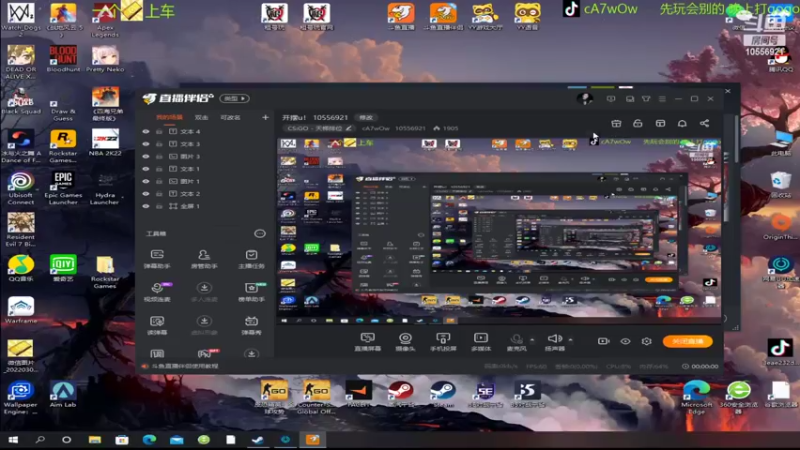800x450 pixels.
Task: Open Windows Start menu
Action: pyautogui.click(x=13, y=440)
